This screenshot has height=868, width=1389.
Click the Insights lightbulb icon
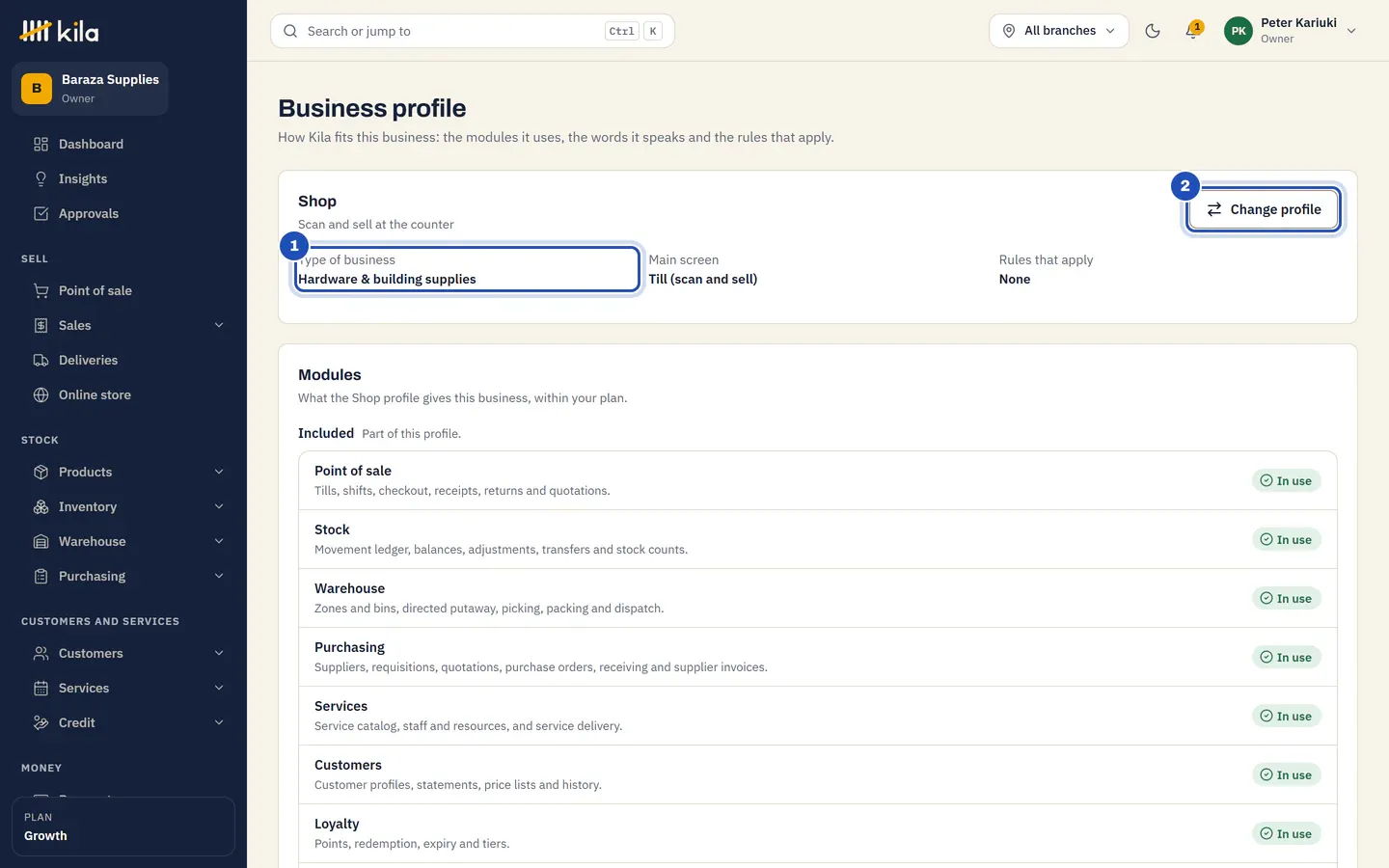tap(41, 178)
